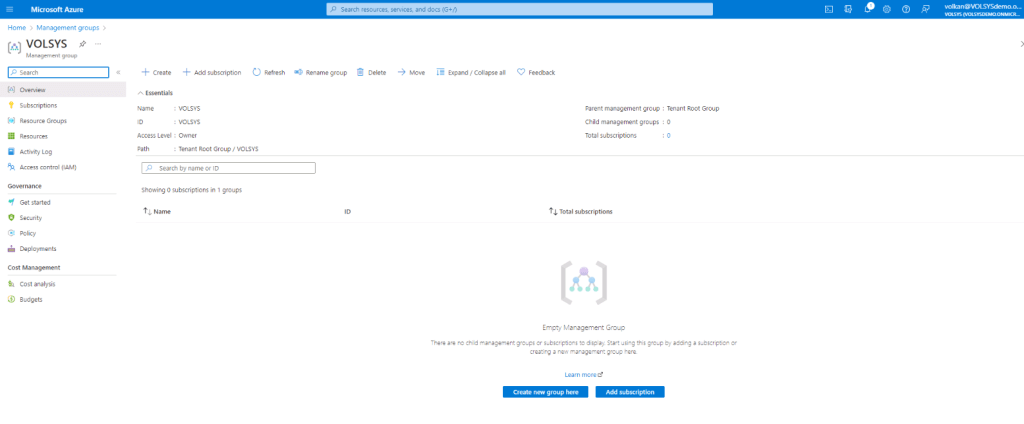Select Cost analysis in the sidebar
The width and height of the screenshot is (1024, 424).
click(39, 284)
